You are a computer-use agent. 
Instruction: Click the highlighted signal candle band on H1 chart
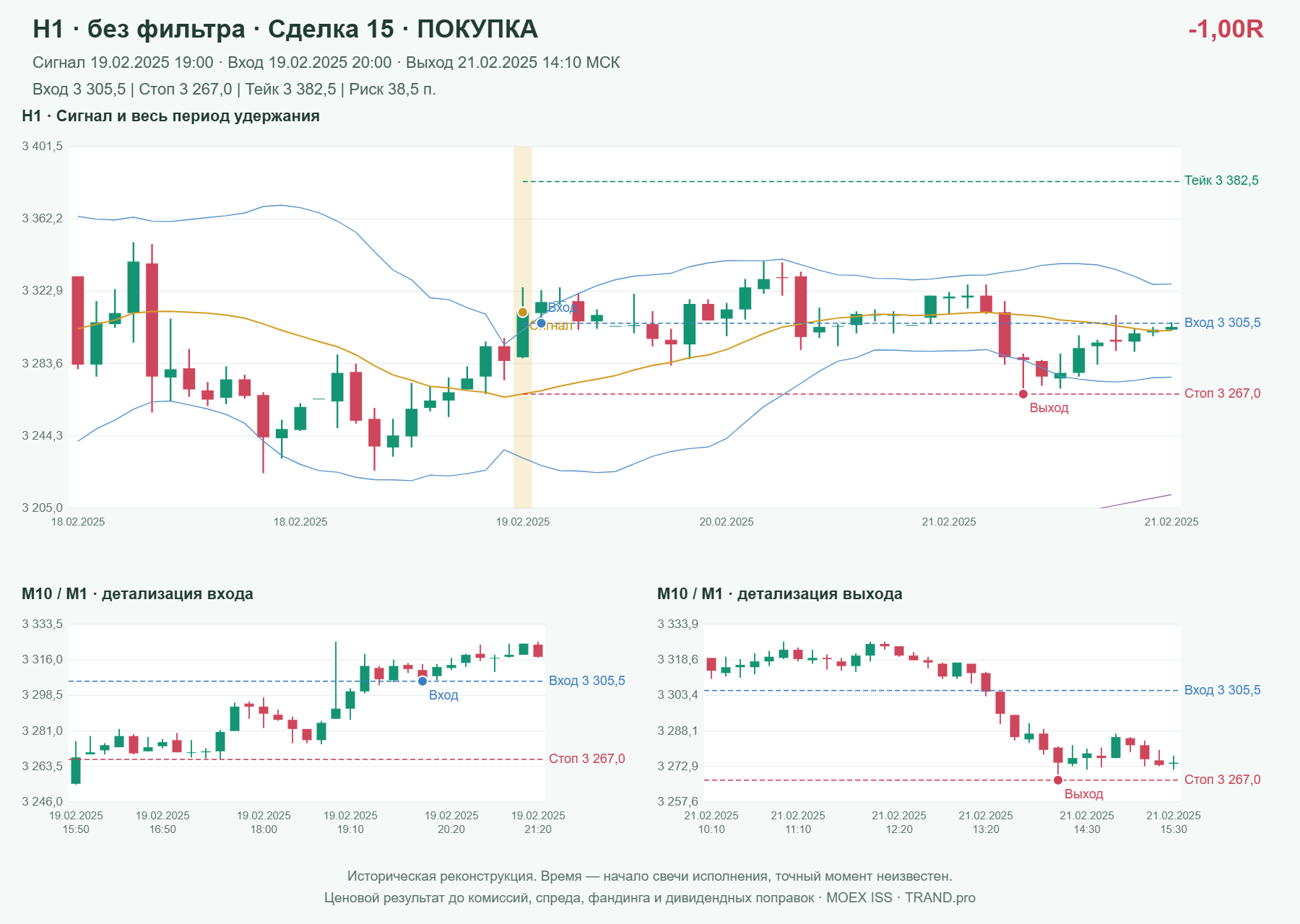point(522,327)
